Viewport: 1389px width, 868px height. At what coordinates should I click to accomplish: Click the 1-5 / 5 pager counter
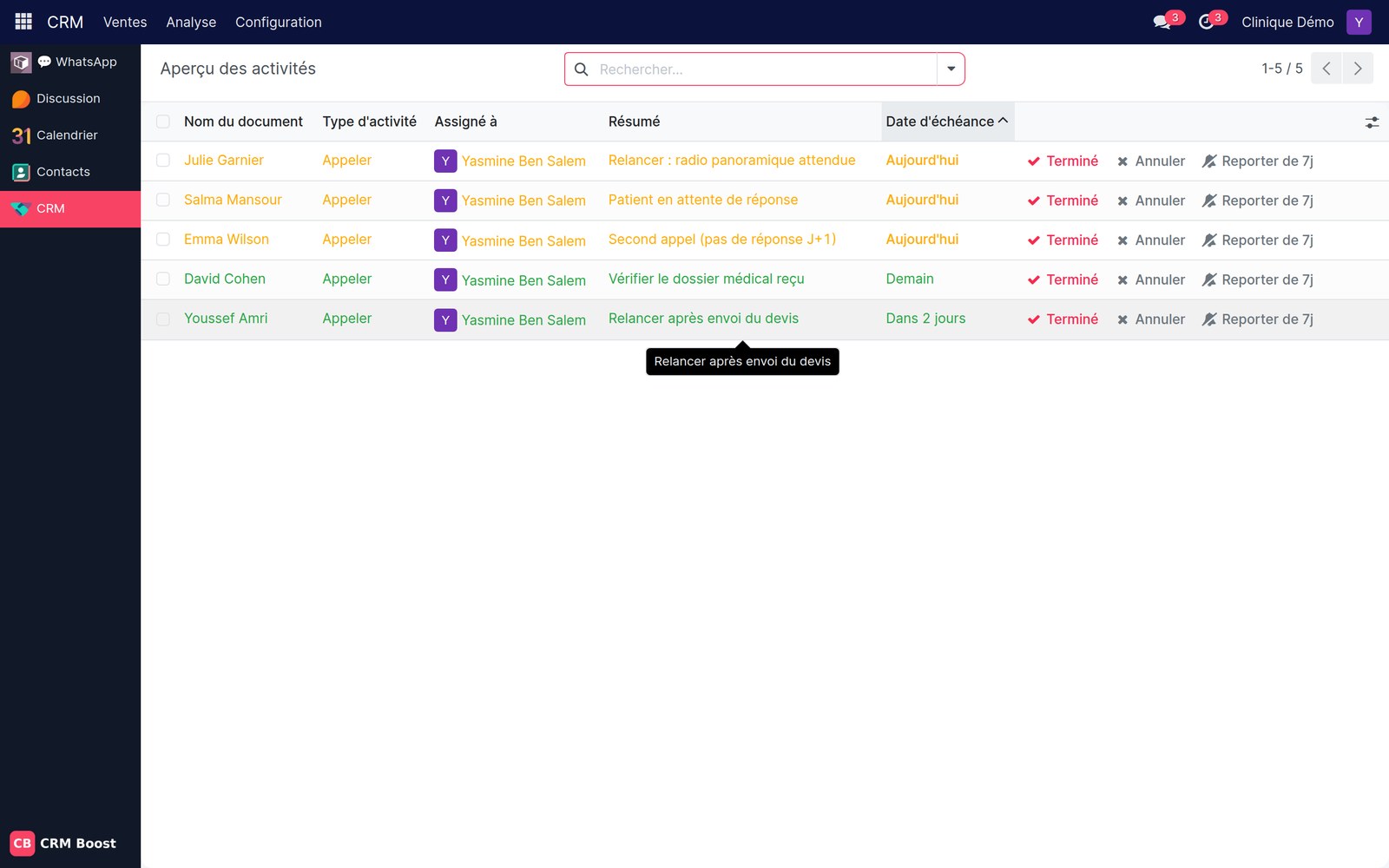click(1282, 69)
